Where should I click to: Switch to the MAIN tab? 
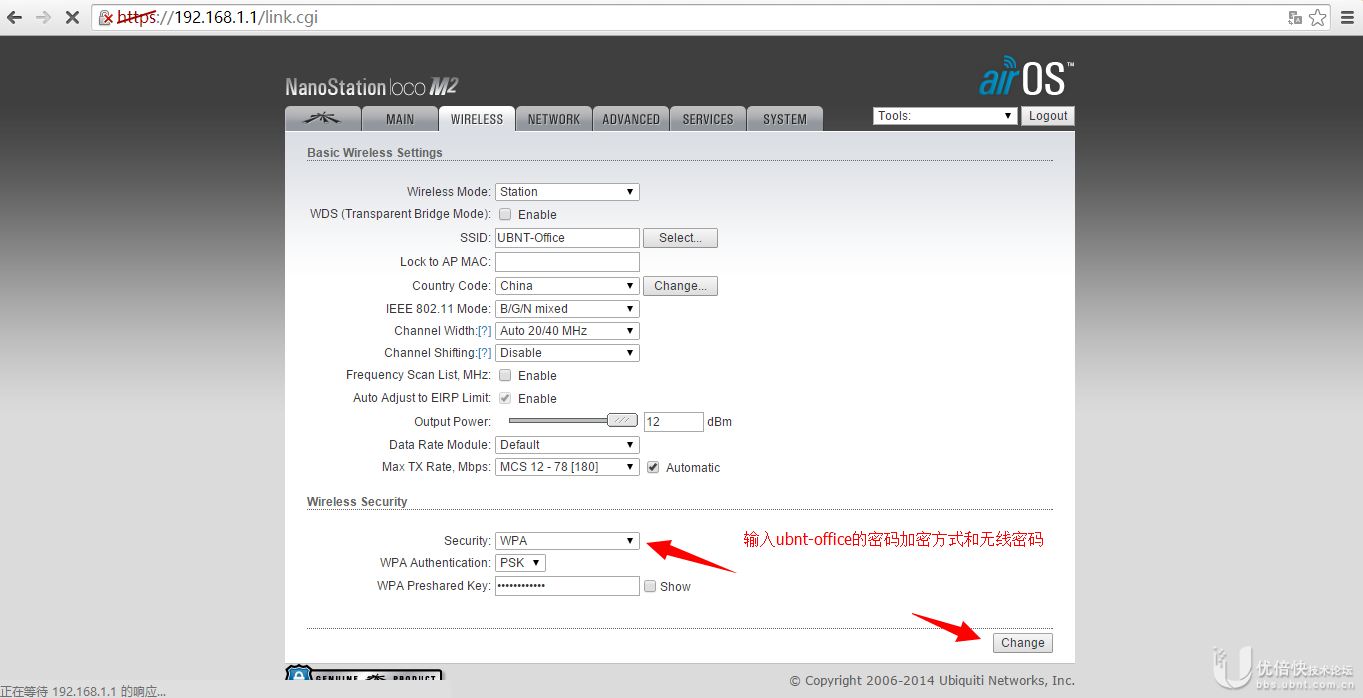[400, 118]
